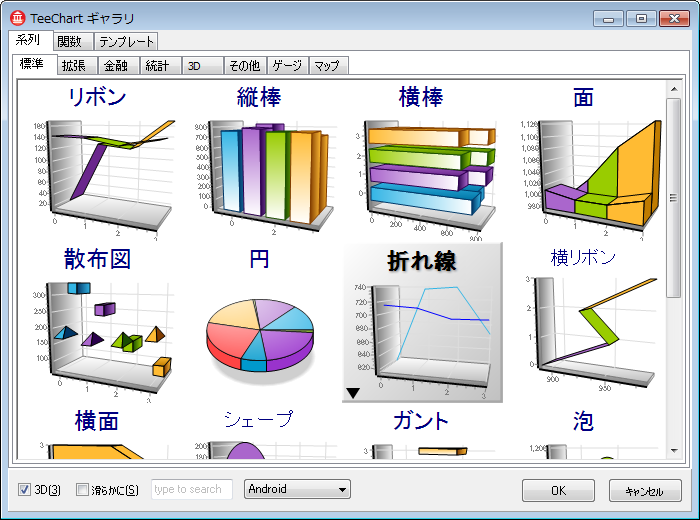Screen dimensions: 700x520
Task: Focus the type to search field
Action: pyautogui.click(x=192, y=489)
